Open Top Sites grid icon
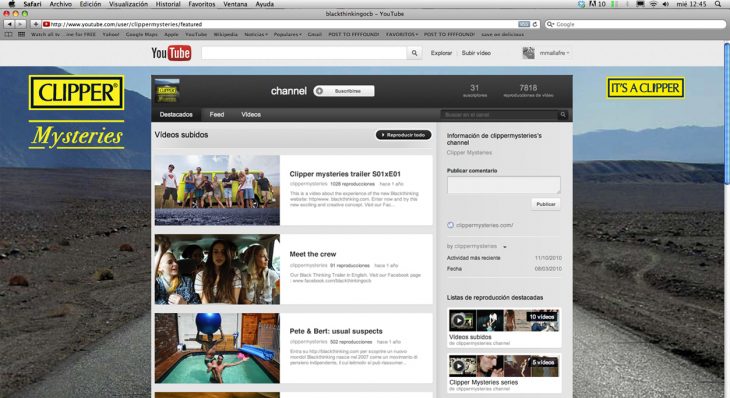This screenshot has height=398, width=730. 21,34
